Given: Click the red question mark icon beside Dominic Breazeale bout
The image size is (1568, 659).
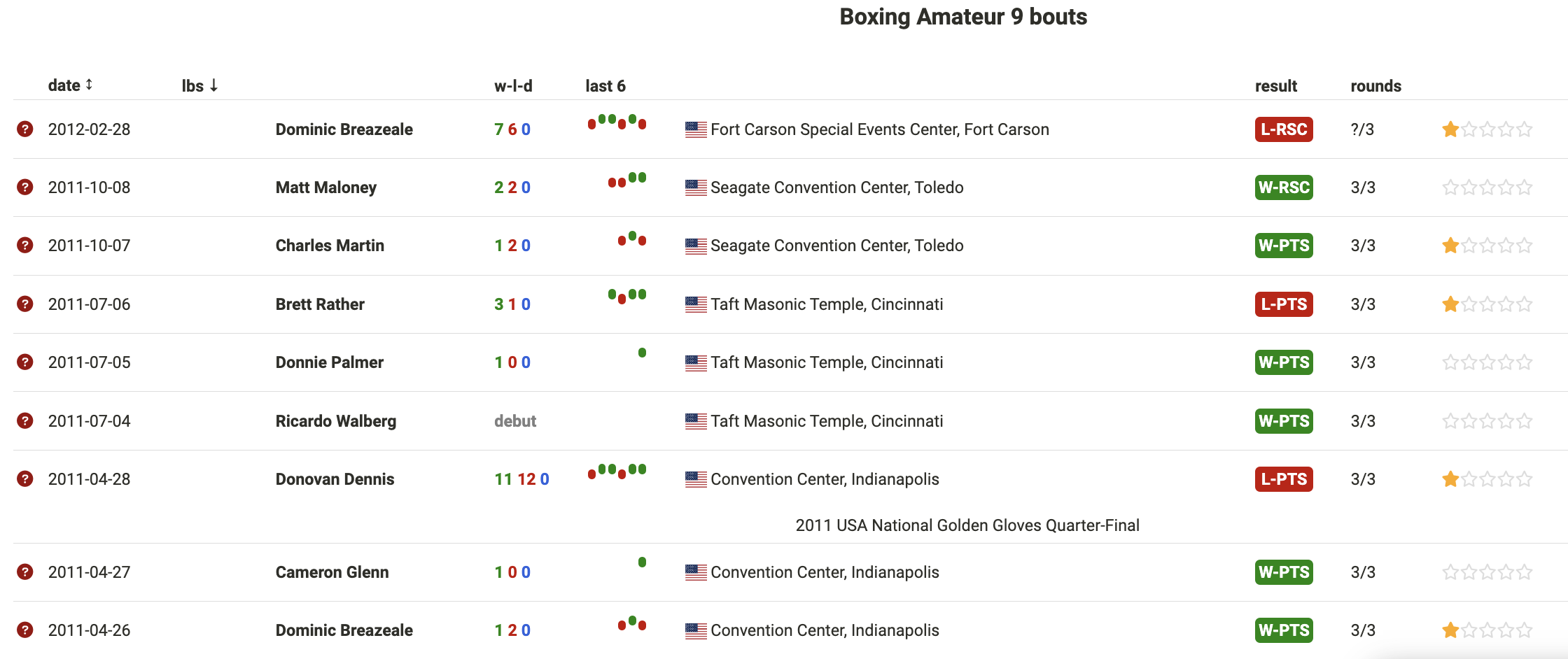Looking at the screenshot, I should (x=25, y=129).
